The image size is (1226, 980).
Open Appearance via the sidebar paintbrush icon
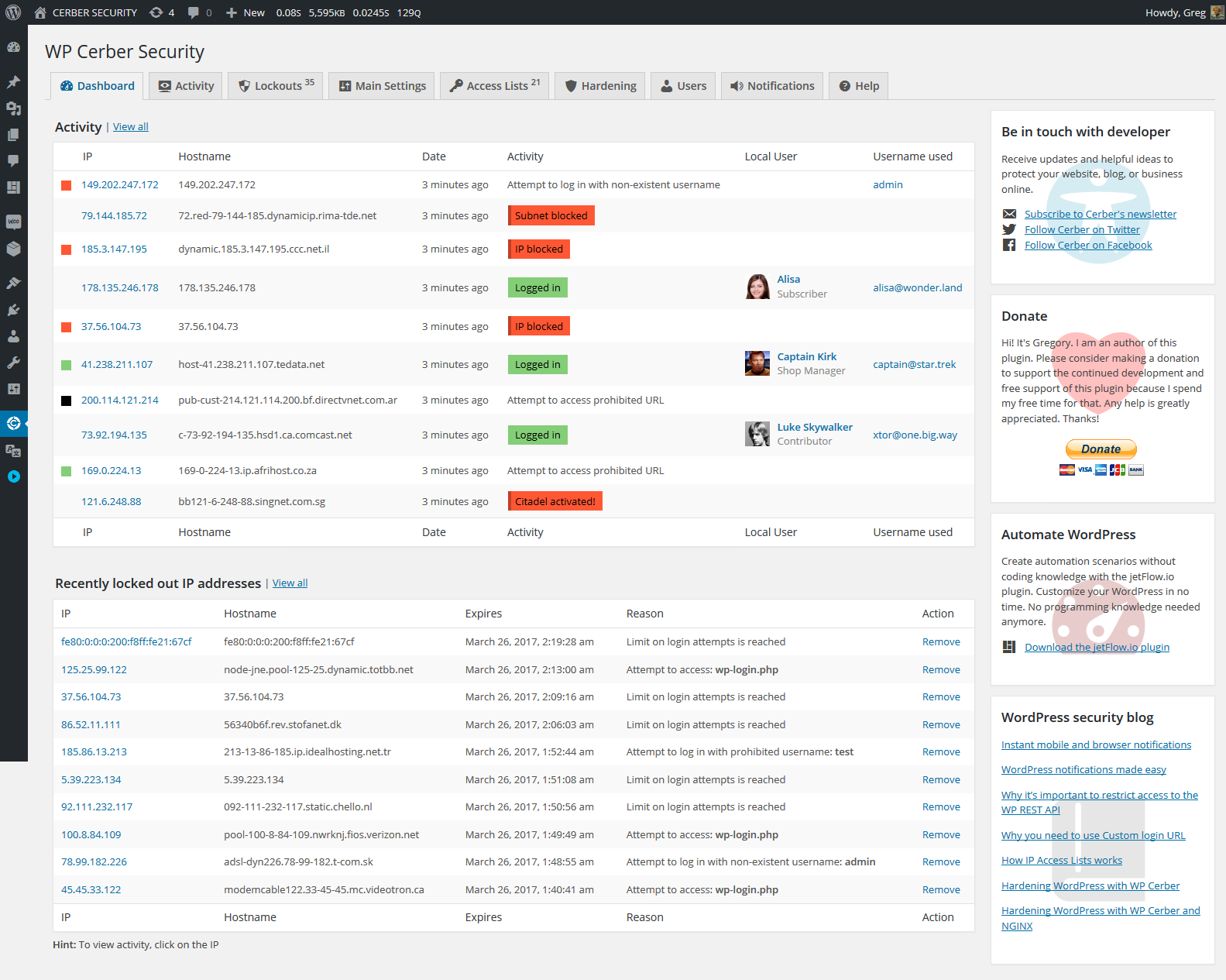pos(13,283)
